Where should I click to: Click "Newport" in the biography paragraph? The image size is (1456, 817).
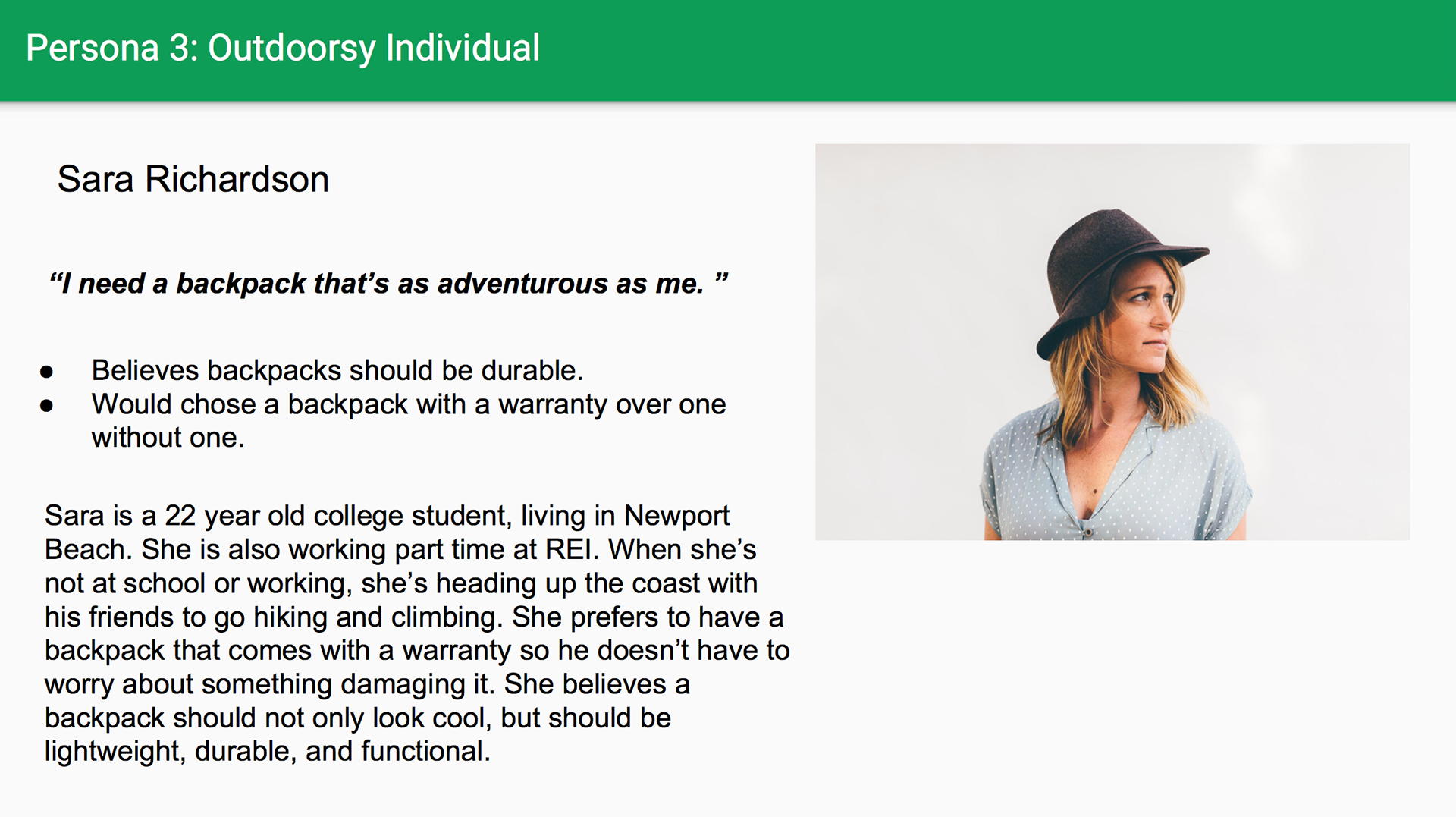point(676,516)
